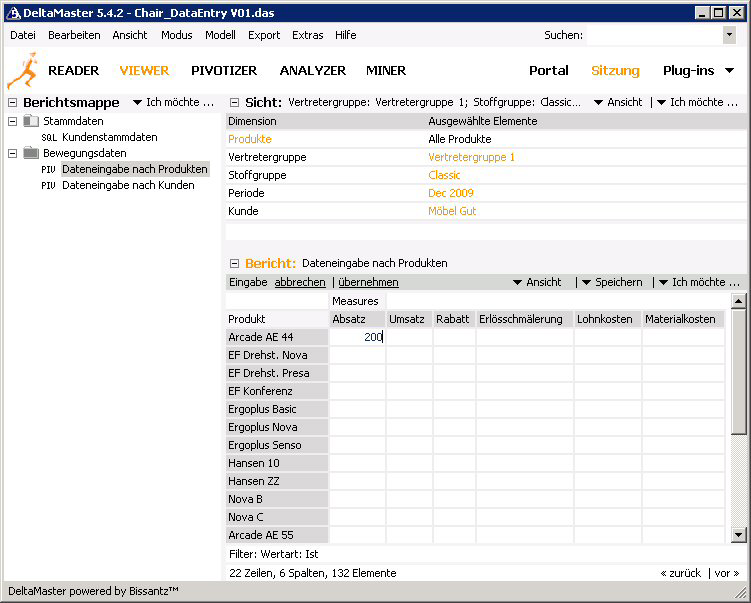Click the Materialkosten column header

[683, 319]
